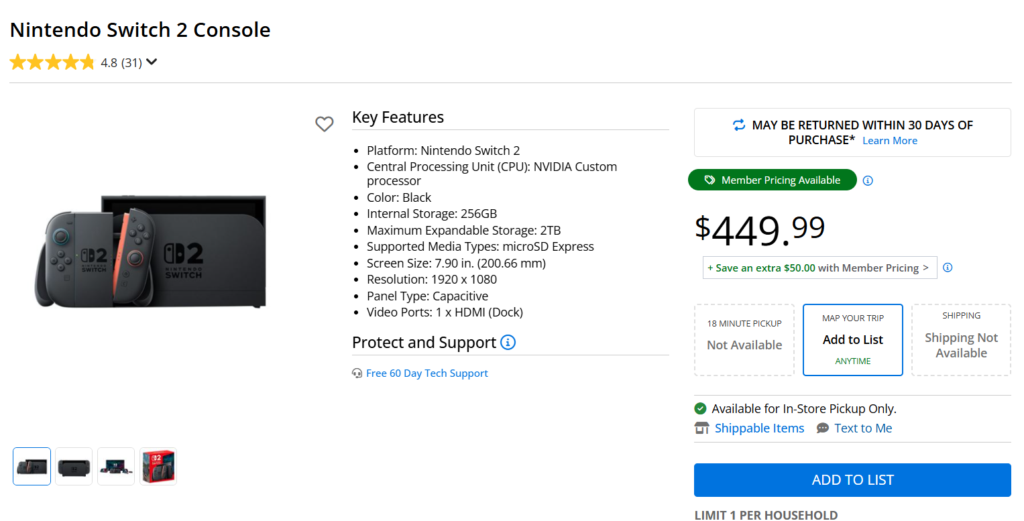Open the Learn More return policy link

coord(889,140)
